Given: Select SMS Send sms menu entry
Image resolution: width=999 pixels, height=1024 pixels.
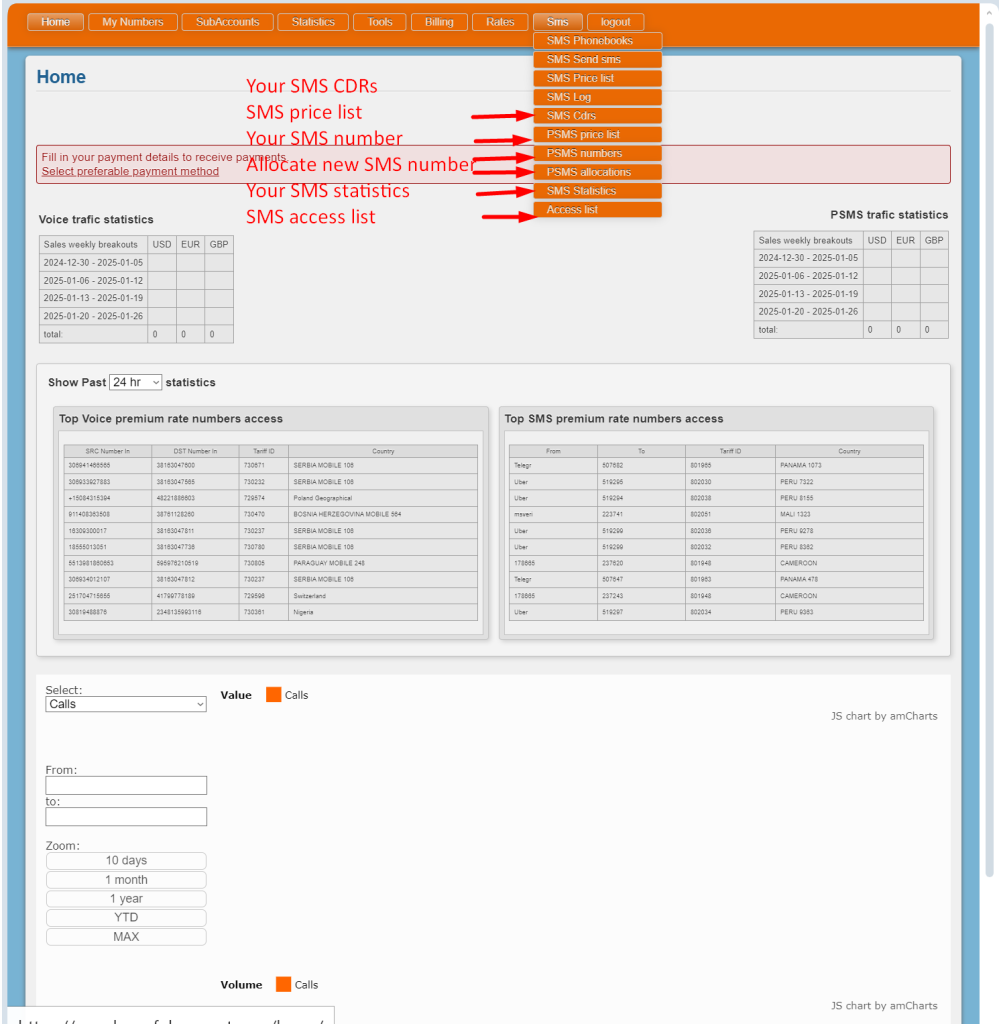Looking at the screenshot, I should 597,59.
